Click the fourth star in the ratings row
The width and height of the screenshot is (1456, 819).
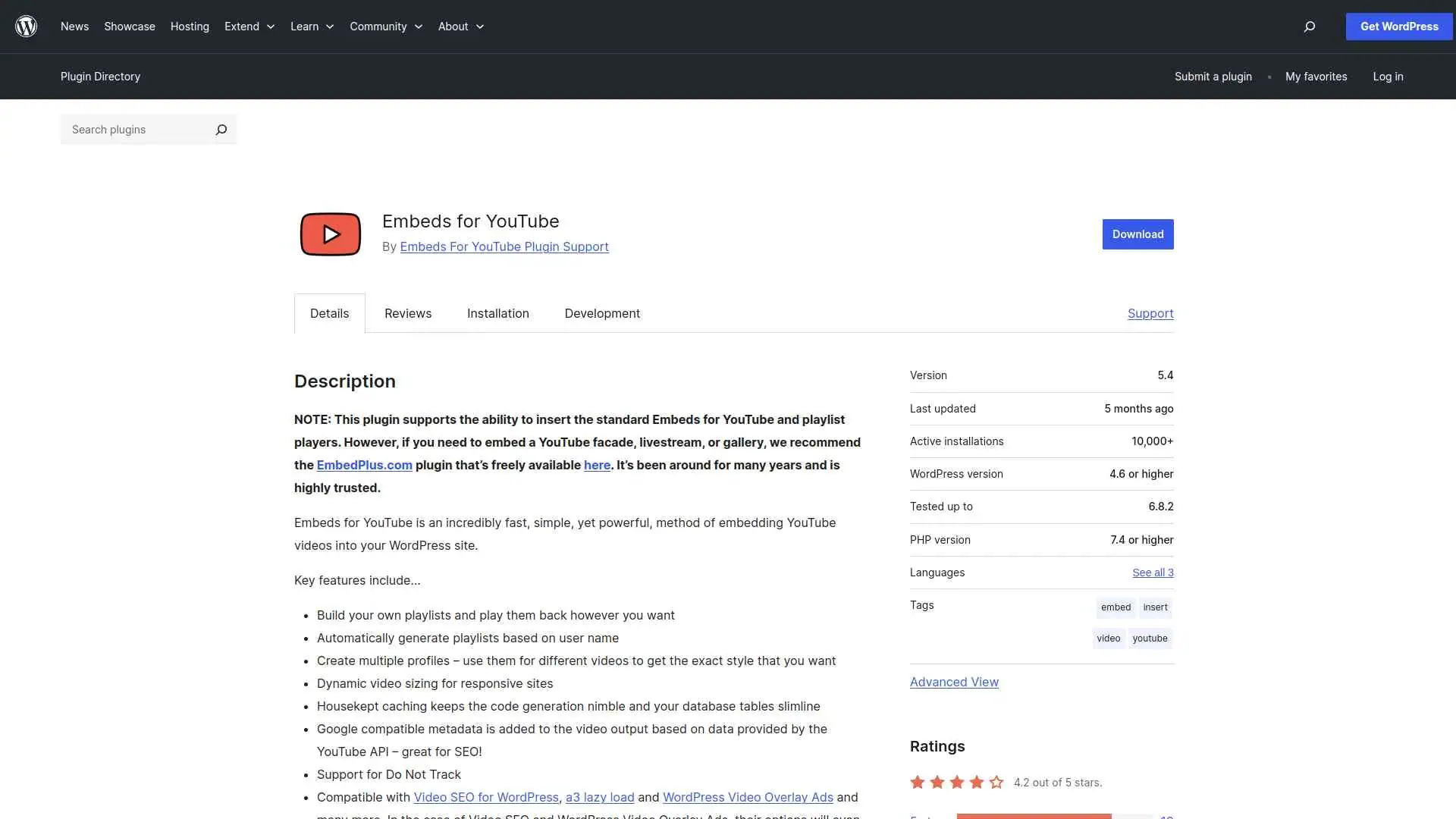coord(975,782)
